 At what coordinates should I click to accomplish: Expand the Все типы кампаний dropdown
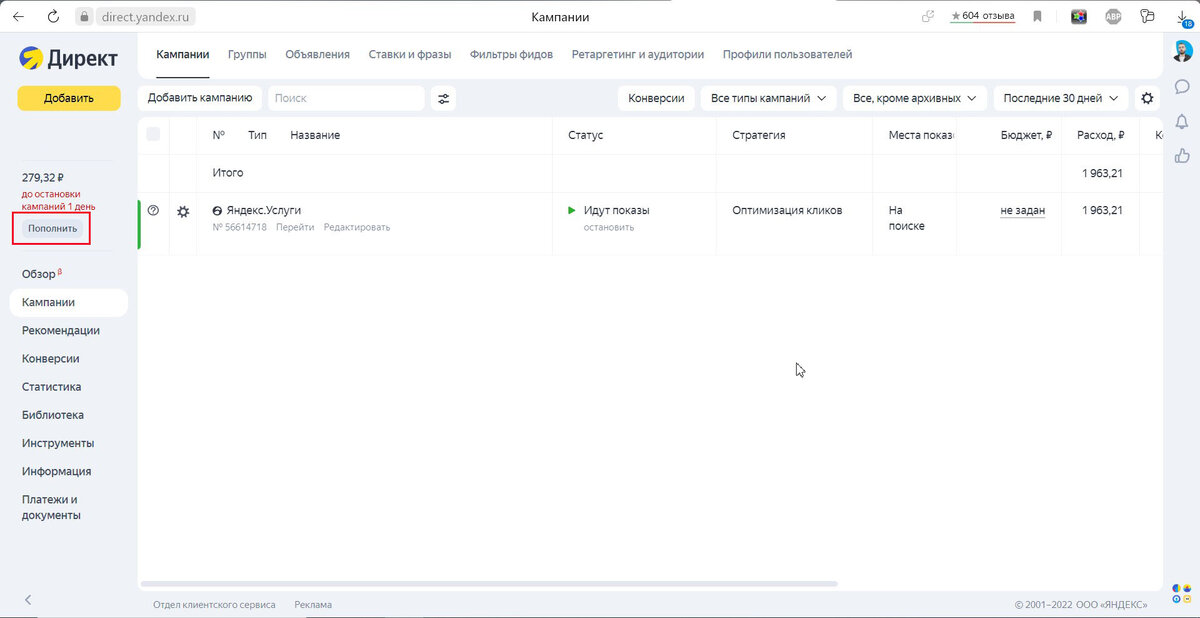click(768, 98)
